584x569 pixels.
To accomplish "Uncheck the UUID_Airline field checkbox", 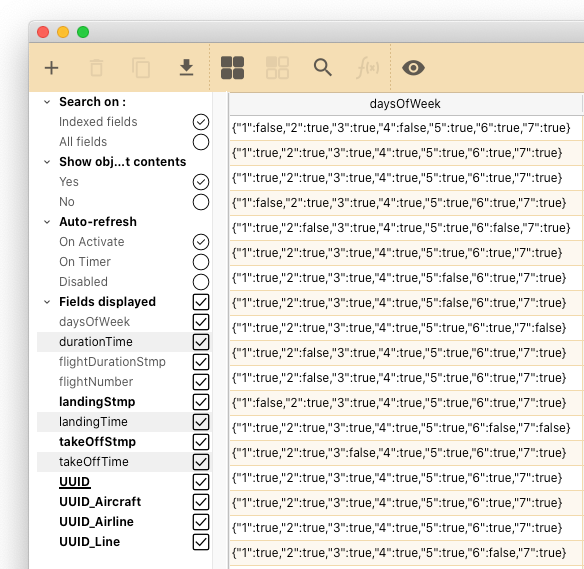I will (201, 522).
